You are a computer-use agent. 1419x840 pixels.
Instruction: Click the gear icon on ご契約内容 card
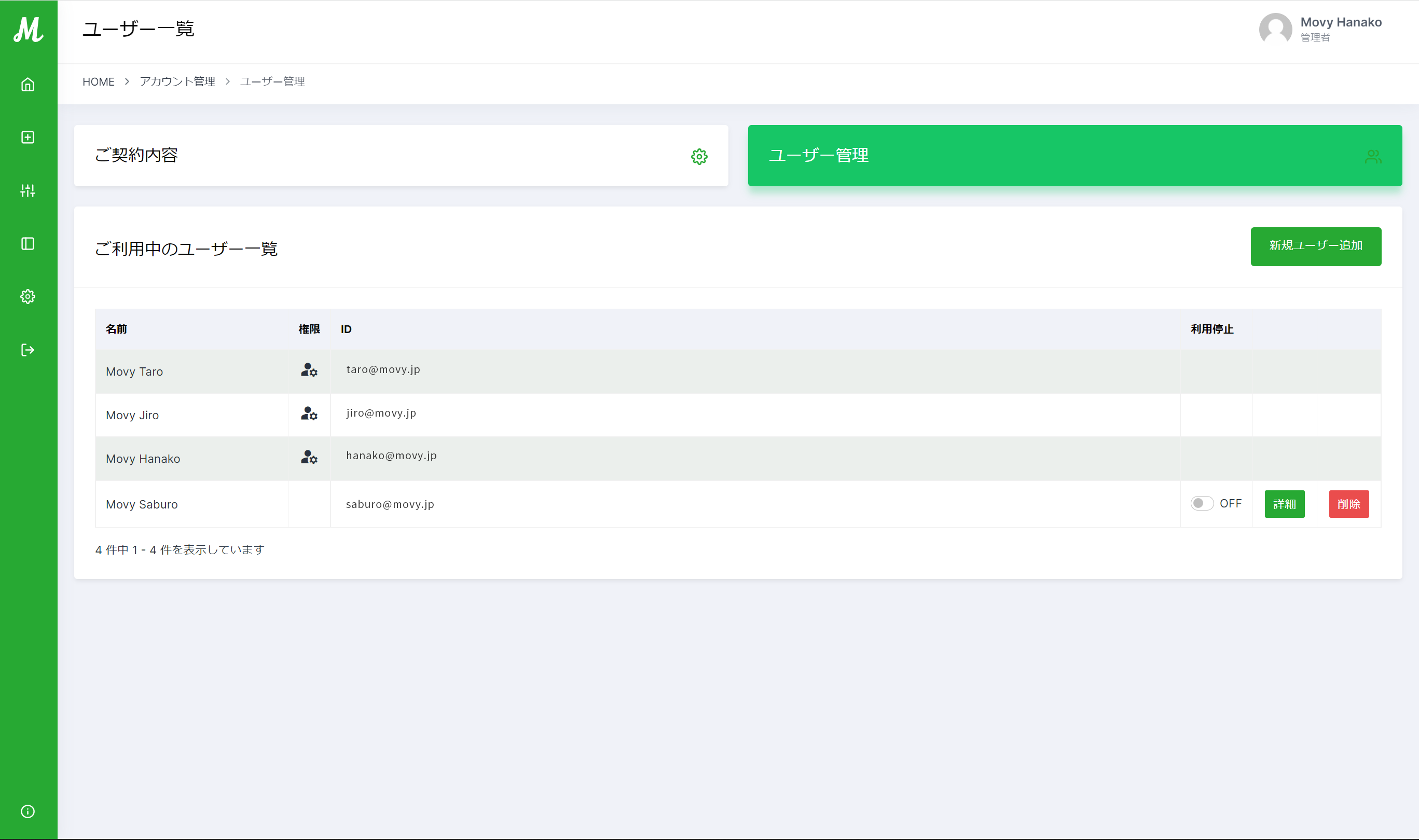point(699,157)
